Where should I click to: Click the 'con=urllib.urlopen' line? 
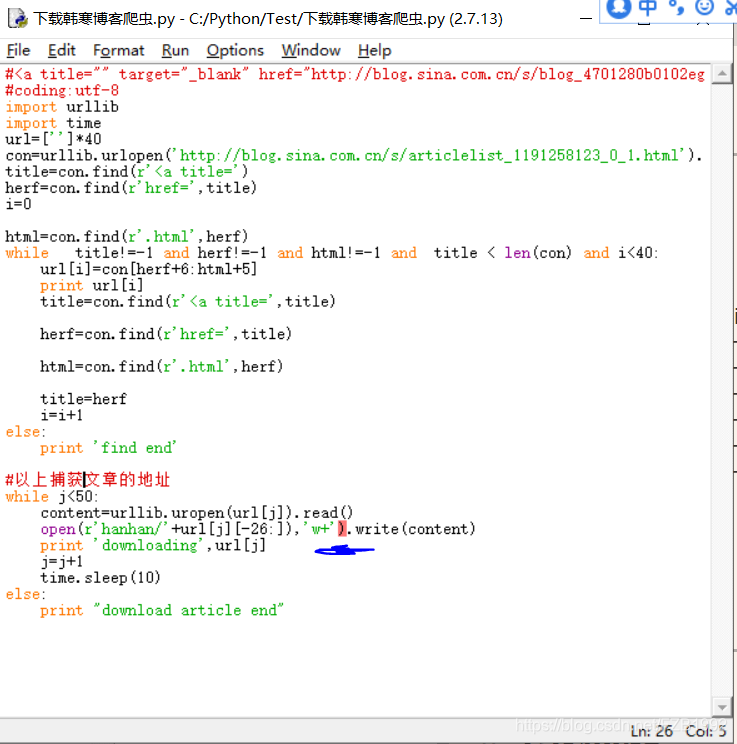tap(354, 155)
